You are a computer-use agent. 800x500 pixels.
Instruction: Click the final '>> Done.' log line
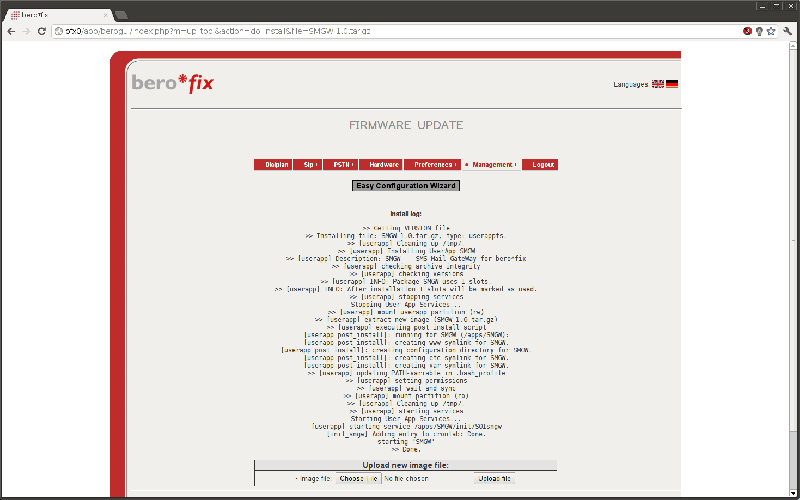point(406,449)
